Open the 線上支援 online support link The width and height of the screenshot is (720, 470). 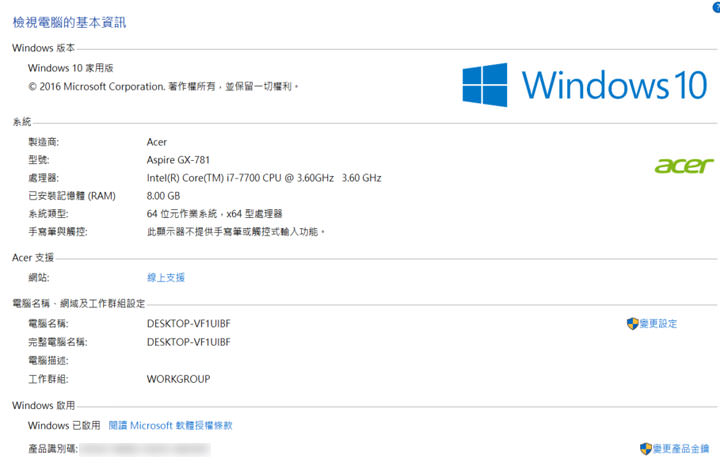(166, 277)
